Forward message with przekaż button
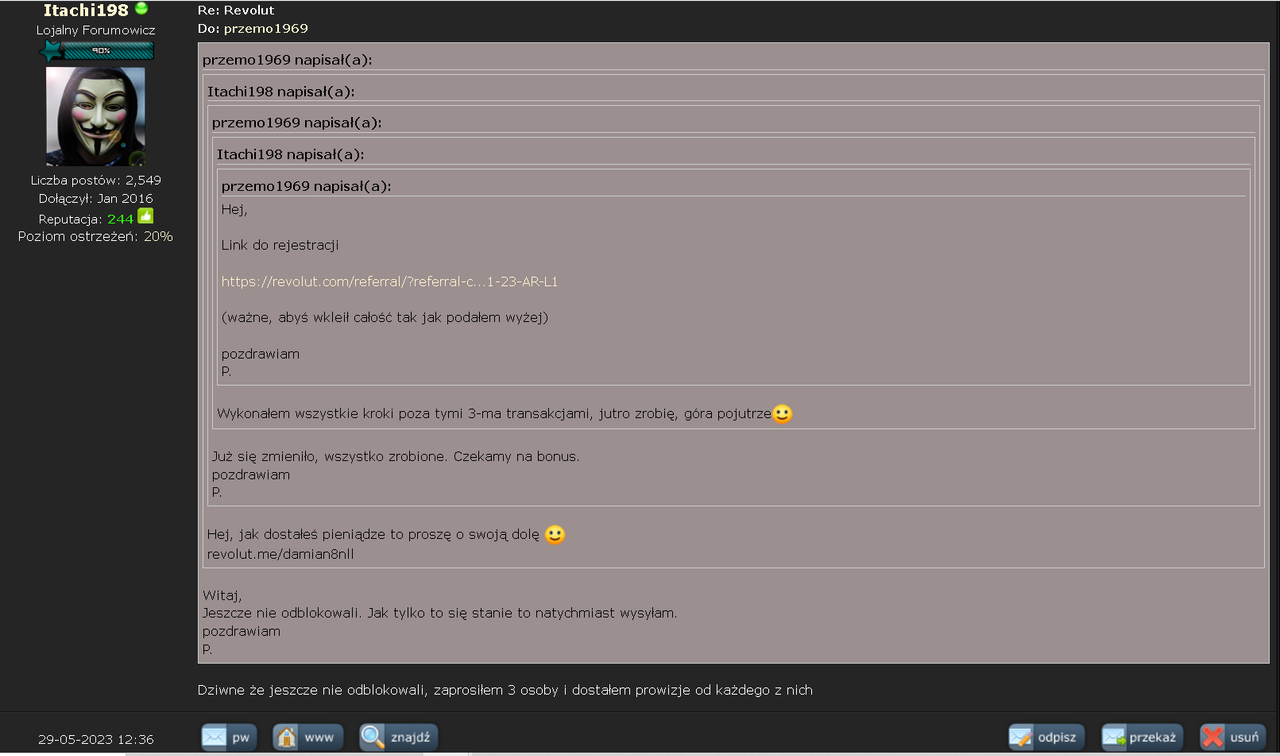 [x=1142, y=738]
